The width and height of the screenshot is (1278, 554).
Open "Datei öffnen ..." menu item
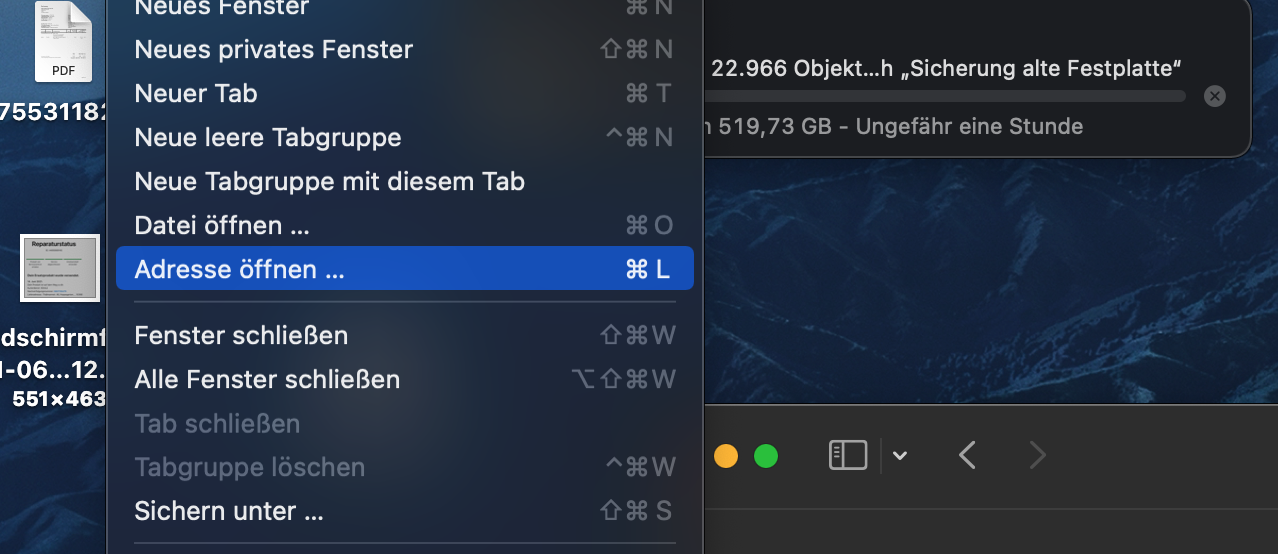[222, 225]
